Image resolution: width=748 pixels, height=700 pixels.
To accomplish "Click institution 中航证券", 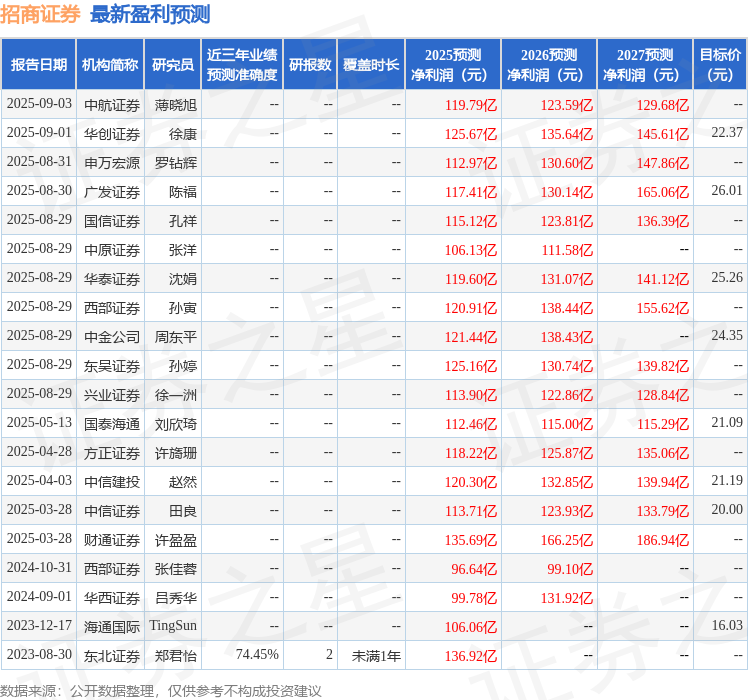I will 112,105.
